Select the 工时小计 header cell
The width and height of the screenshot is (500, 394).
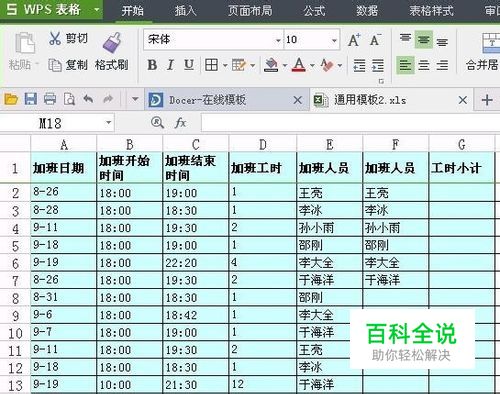point(462,168)
